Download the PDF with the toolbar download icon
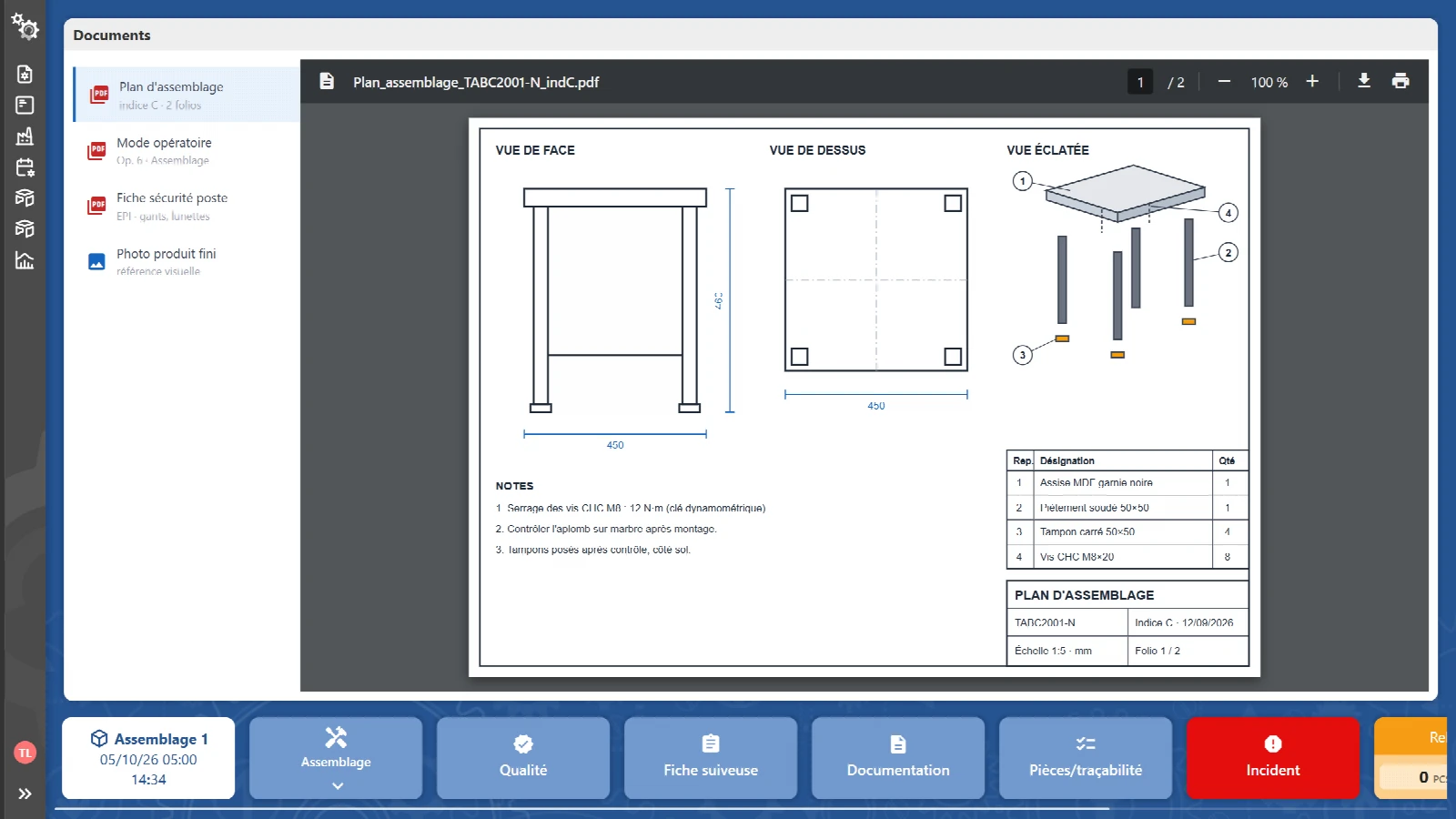Image resolution: width=1456 pixels, height=819 pixels. click(1363, 81)
